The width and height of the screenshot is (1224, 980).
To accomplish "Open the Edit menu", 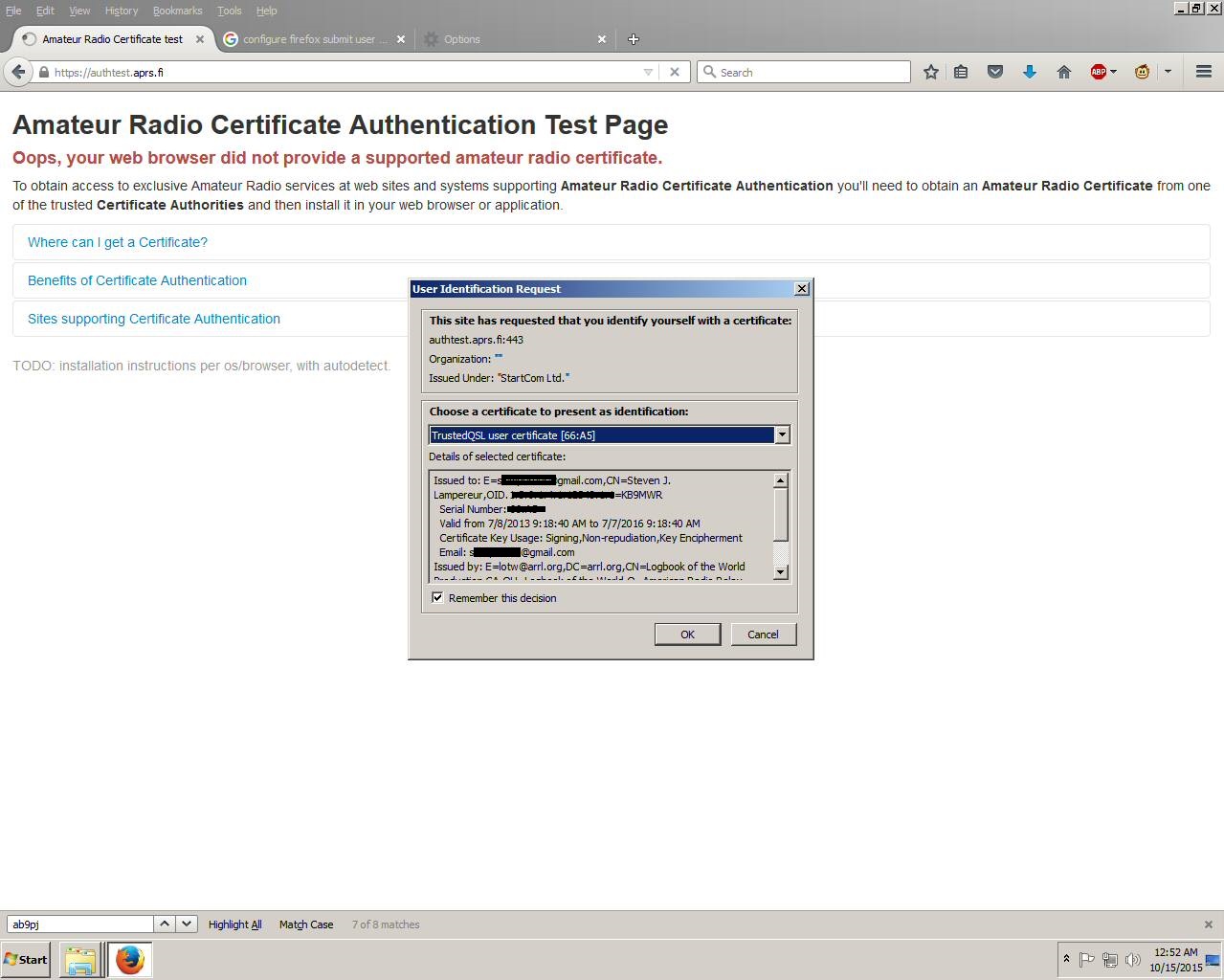I will pos(45,11).
